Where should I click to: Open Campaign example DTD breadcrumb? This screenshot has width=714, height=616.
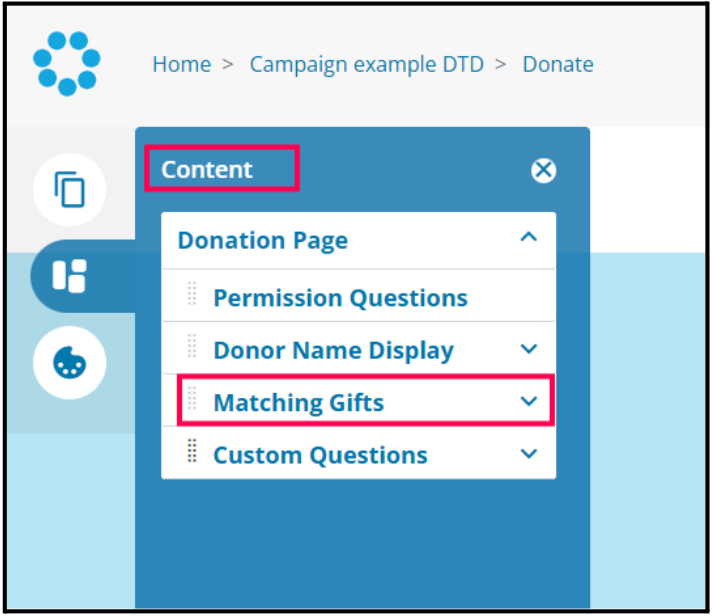[366, 64]
